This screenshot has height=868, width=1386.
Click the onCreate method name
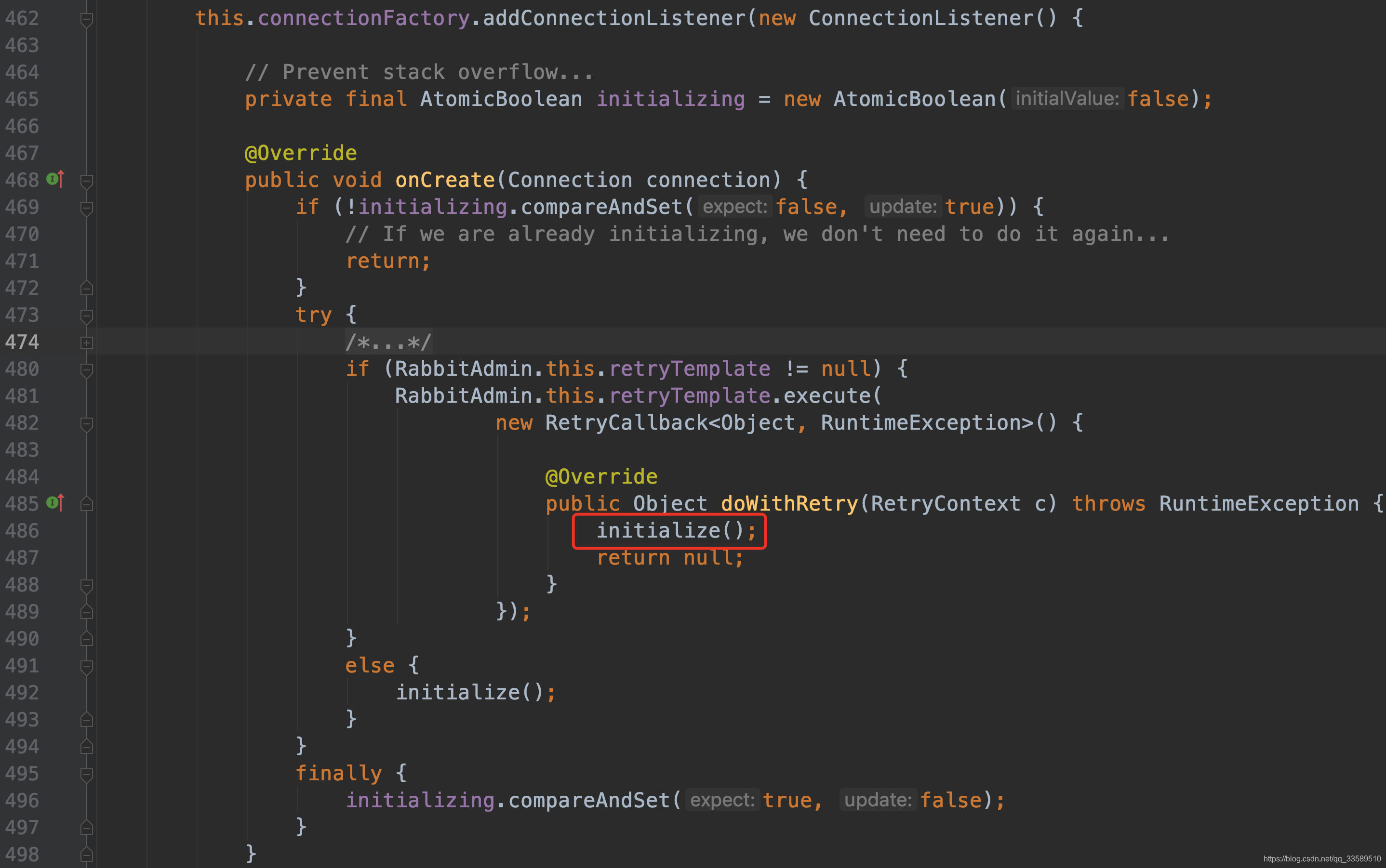click(x=445, y=180)
